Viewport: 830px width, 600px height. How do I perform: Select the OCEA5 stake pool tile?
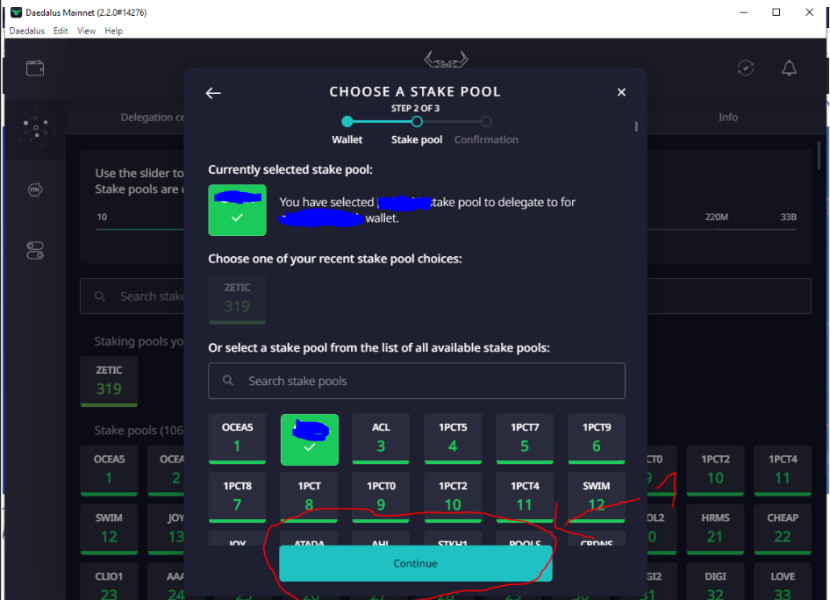(237, 438)
